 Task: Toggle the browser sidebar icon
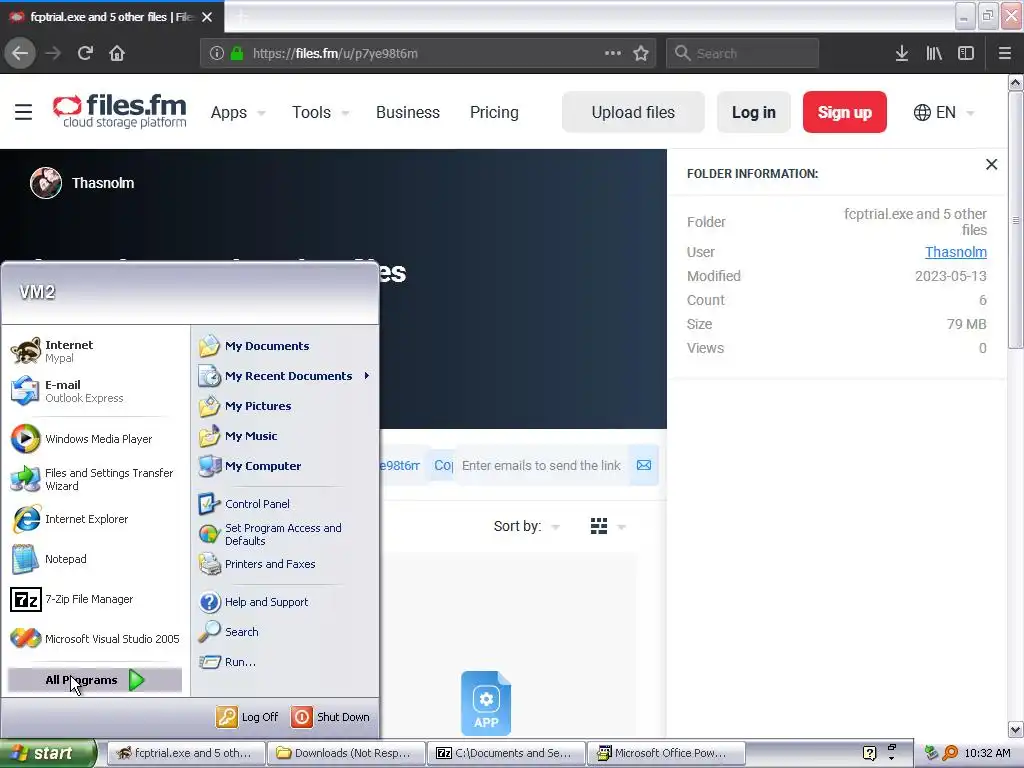966,53
